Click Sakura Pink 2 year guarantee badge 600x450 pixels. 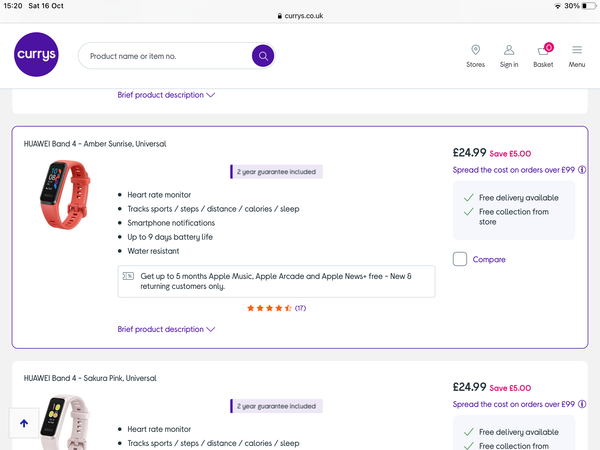tap(276, 406)
